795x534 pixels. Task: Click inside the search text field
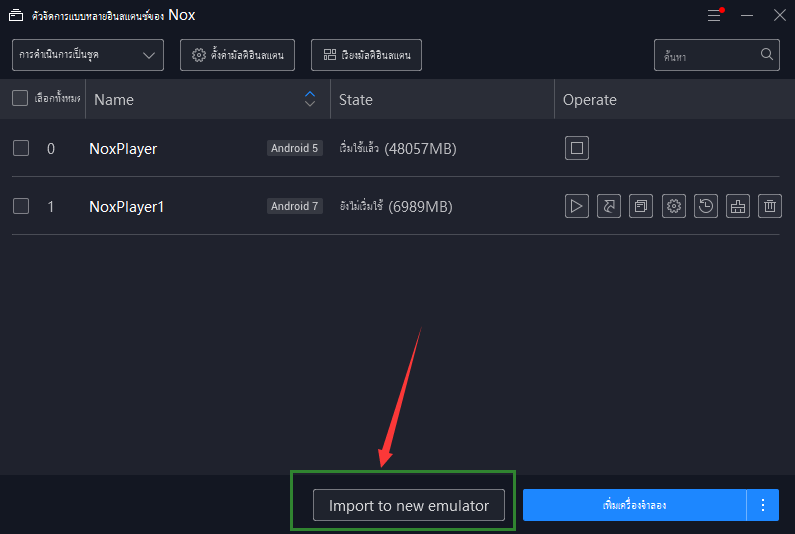[706, 55]
